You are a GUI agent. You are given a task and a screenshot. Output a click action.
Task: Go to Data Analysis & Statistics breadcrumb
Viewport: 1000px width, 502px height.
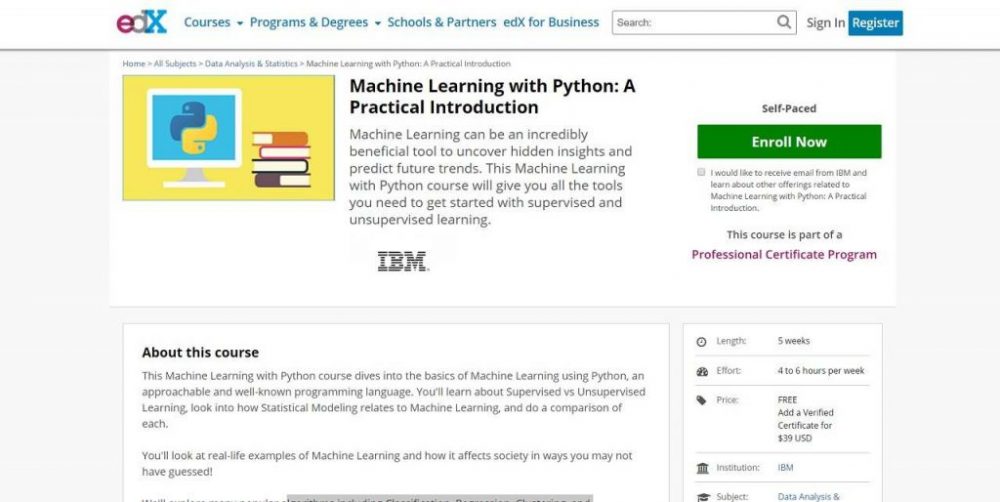(x=251, y=64)
